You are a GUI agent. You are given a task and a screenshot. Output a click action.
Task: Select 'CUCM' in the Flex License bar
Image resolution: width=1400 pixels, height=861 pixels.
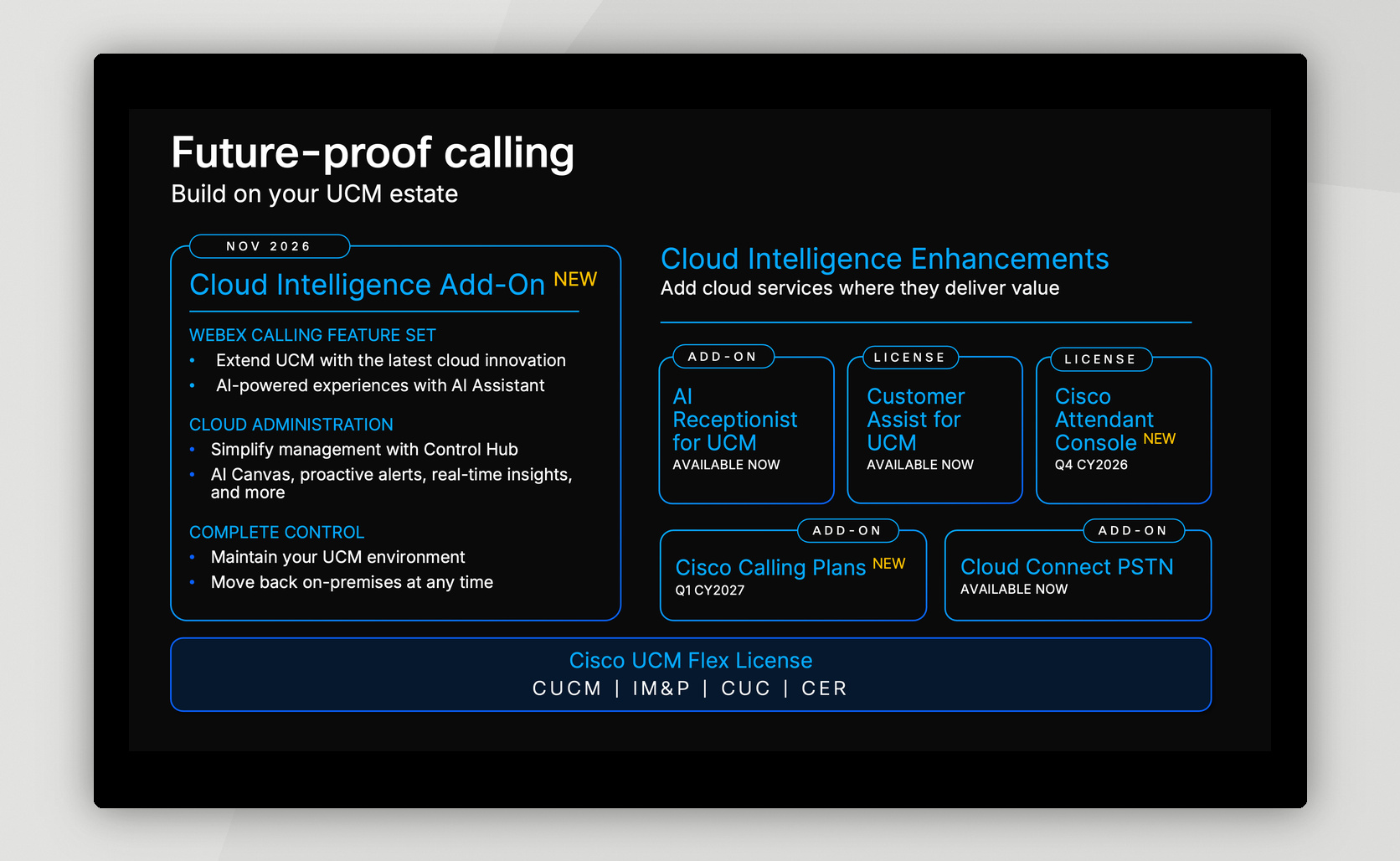(567, 688)
